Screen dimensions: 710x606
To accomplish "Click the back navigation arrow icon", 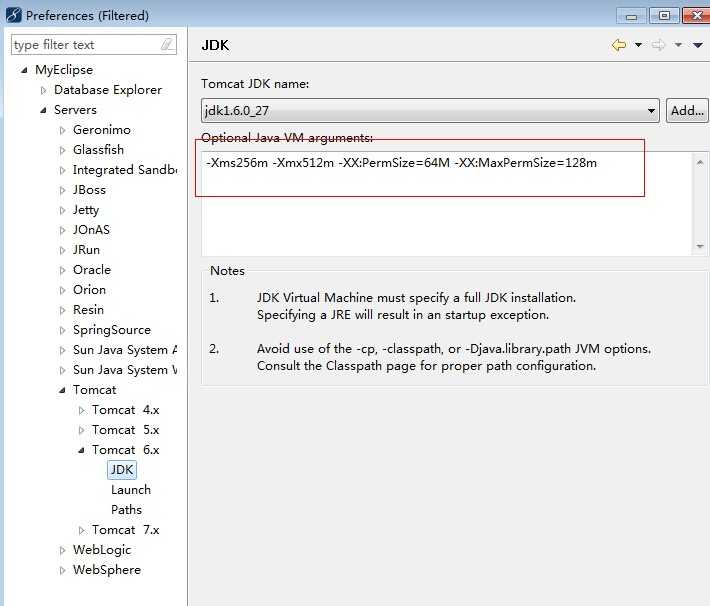I will pyautogui.click(x=619, y=45).
